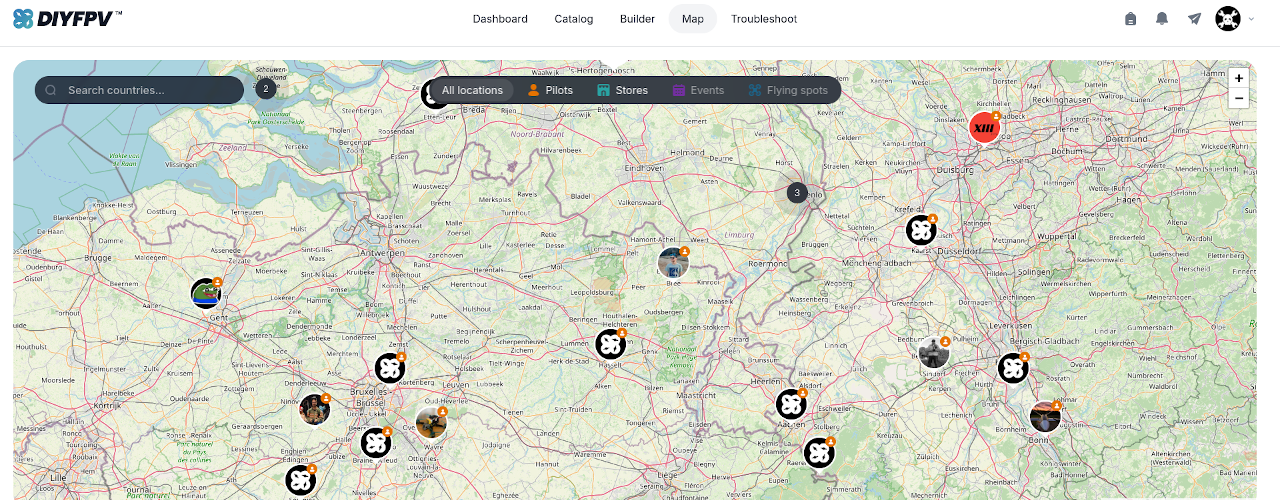The height and width of the screenshot is (500, 1280).
Task: Expand the user avatar dropdown menu
Action: coord(1235,19)
